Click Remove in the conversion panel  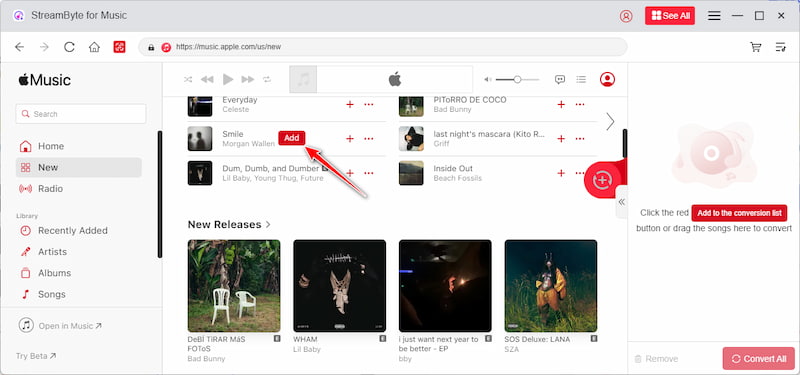(x=656, y=359)
